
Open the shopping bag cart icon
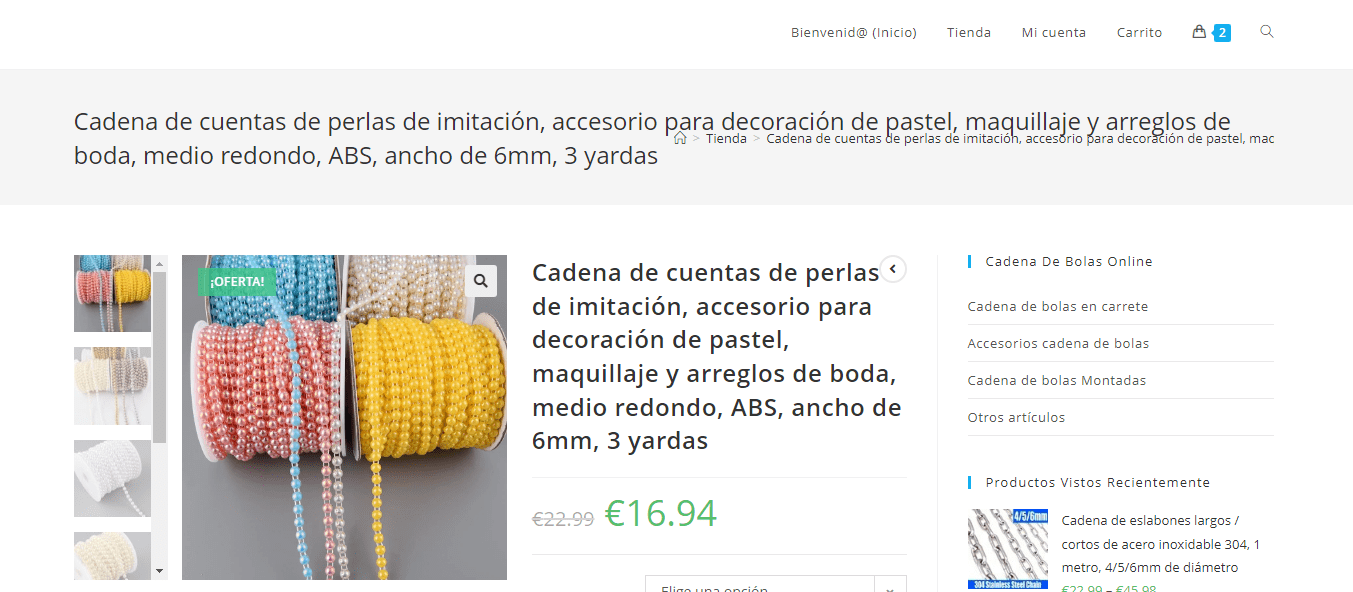click(1199, 32)
